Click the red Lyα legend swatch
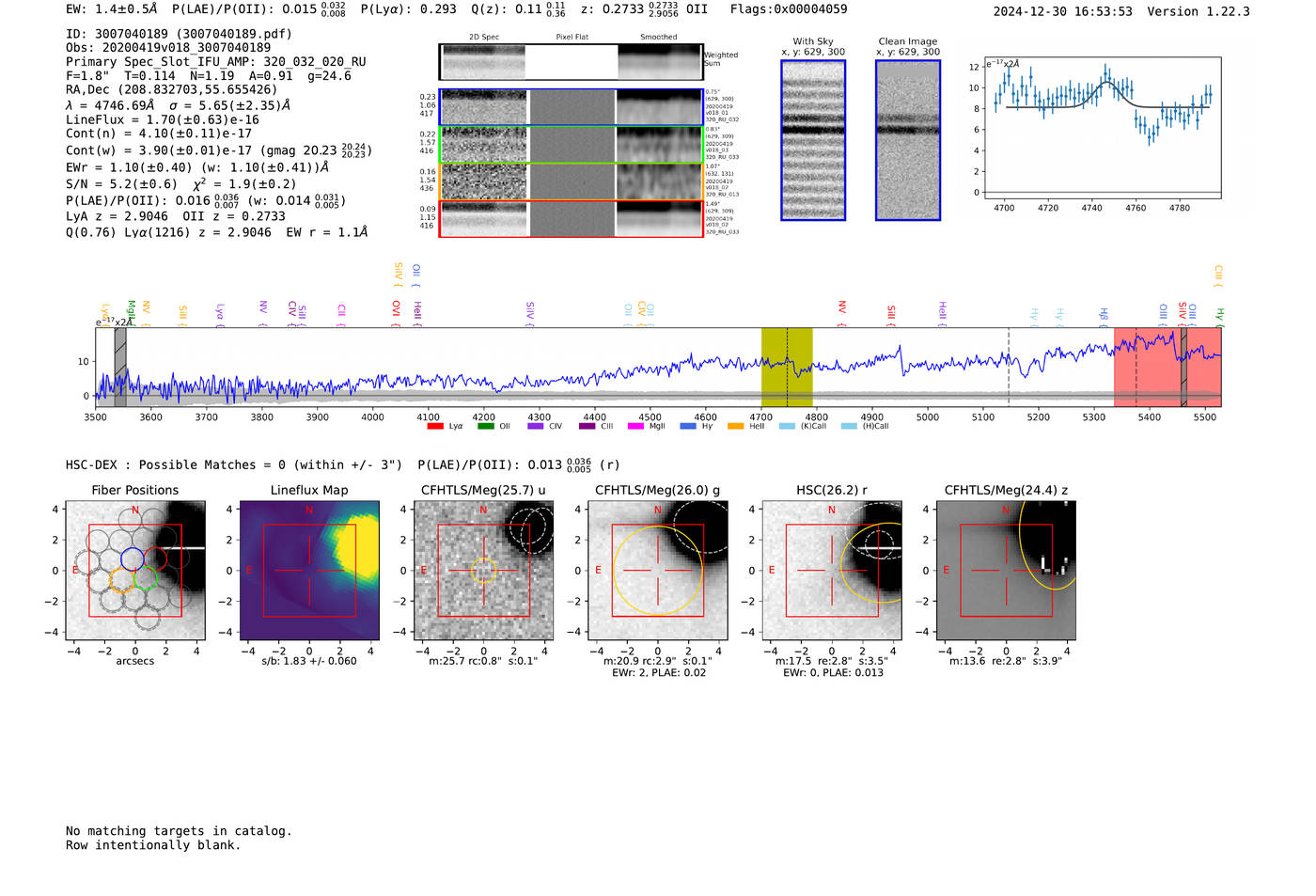The width and height of the screenshot is (1316, 896). pyautogui.click(x=435, y=427)
